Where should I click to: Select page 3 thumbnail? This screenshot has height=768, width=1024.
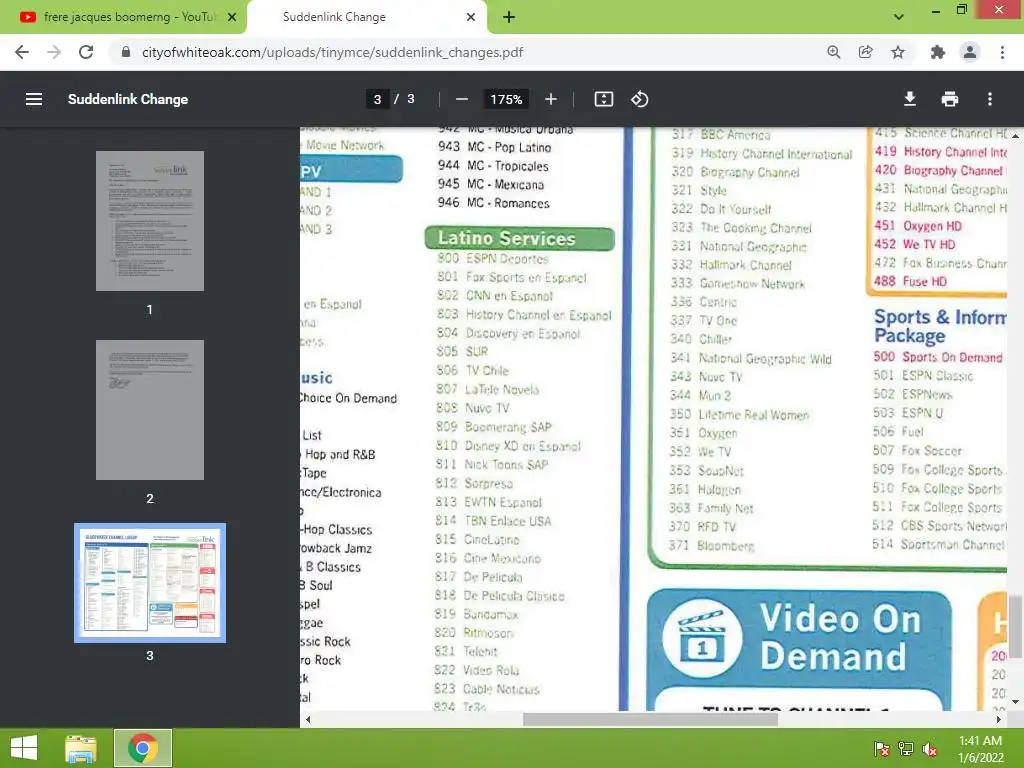150,583
